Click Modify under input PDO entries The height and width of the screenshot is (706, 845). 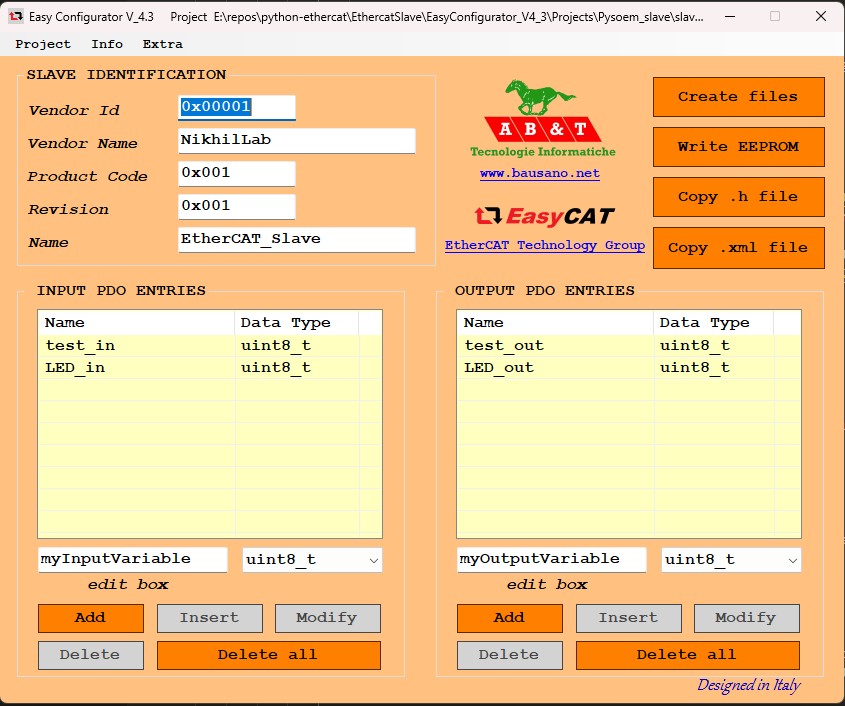[328, 618]
